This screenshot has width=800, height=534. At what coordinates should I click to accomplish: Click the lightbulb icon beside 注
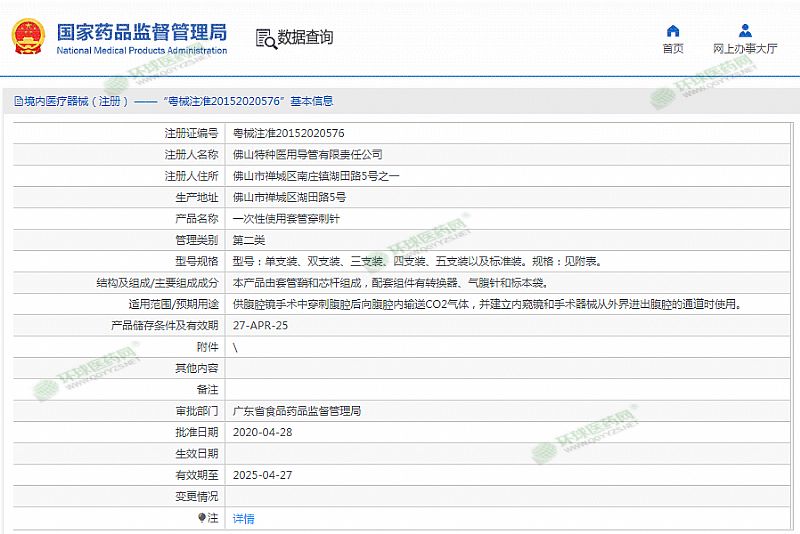(201, 518)
